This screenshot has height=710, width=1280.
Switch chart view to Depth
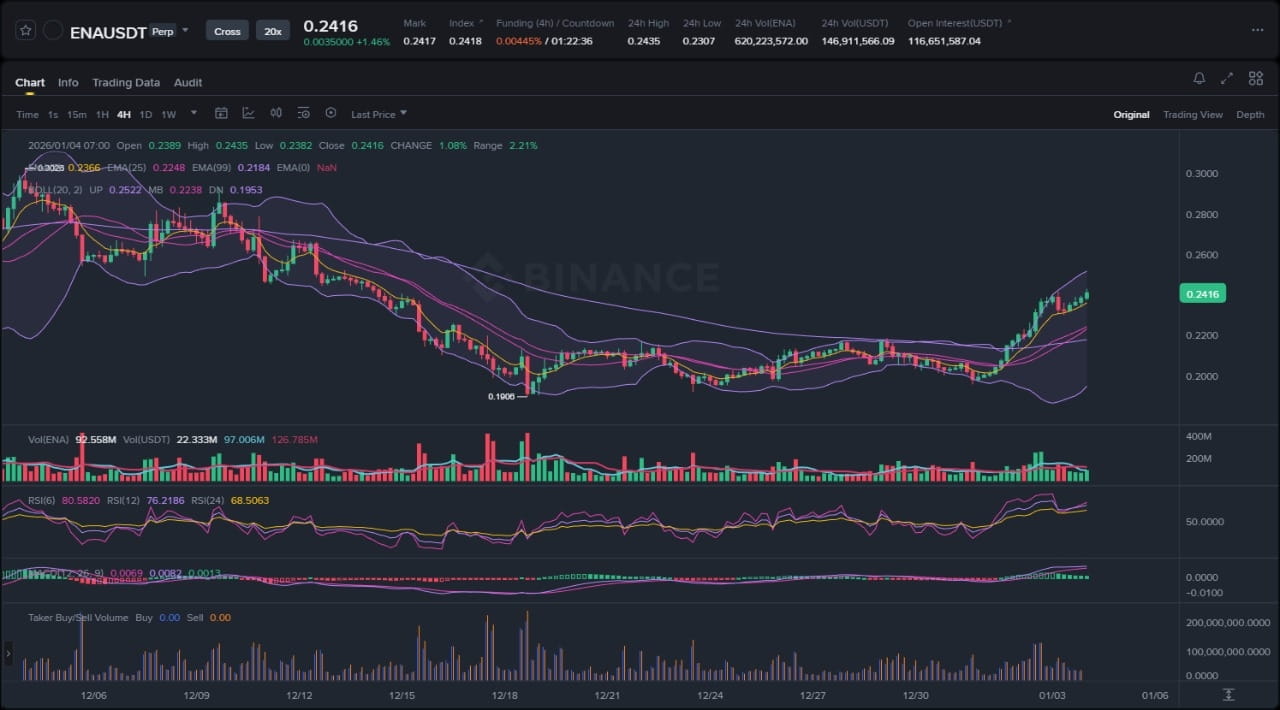1250,115
